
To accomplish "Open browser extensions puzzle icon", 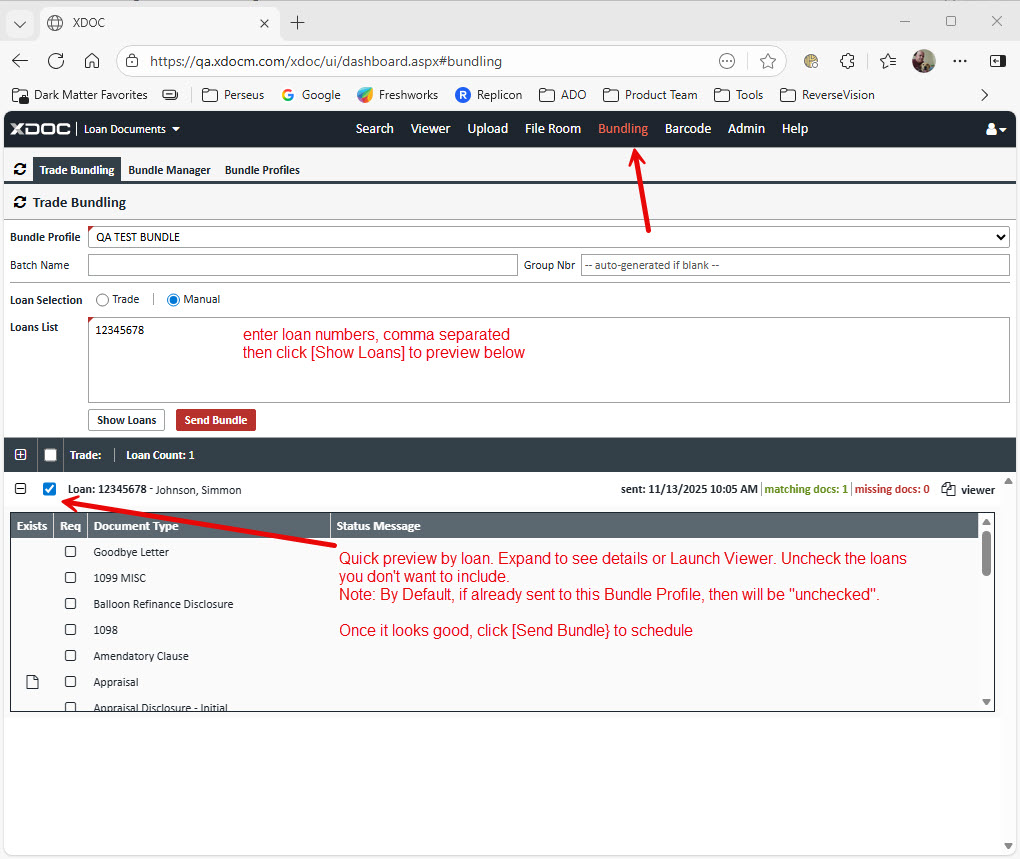I will point(847,61).
